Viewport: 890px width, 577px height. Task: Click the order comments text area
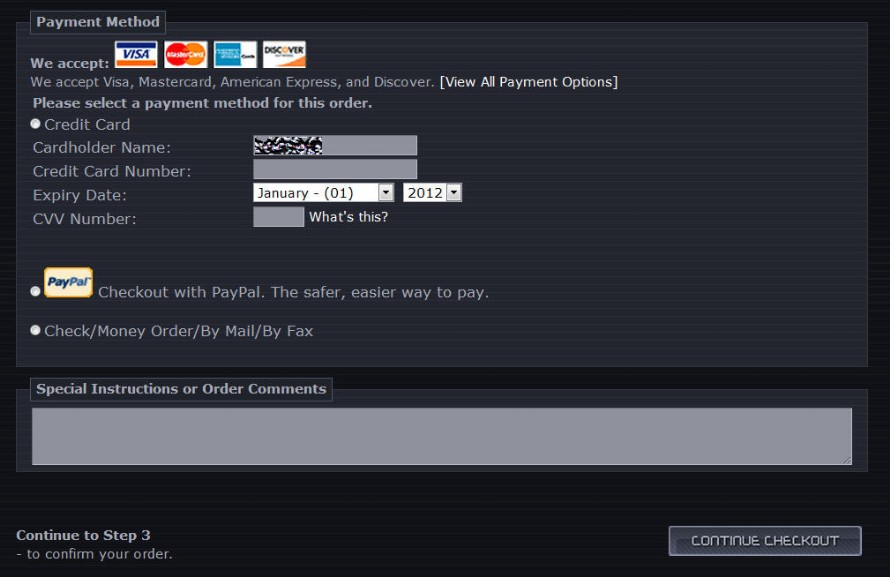tap(442, 436)
